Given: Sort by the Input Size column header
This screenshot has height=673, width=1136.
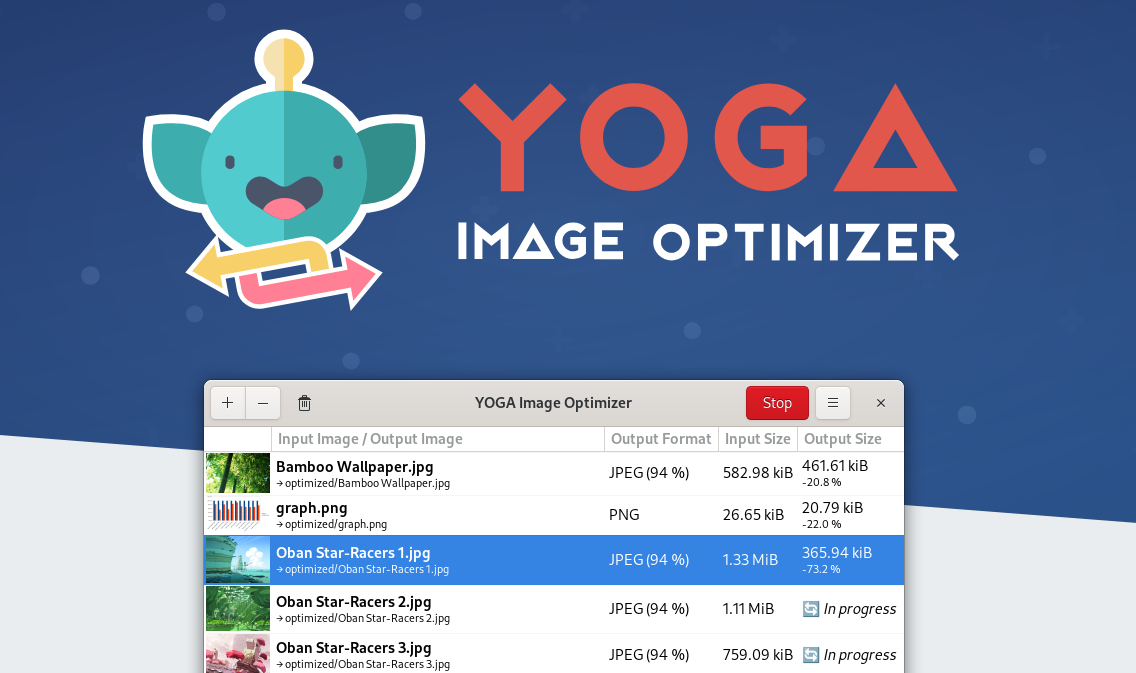Looking at the screenshot, I should 758,439.
